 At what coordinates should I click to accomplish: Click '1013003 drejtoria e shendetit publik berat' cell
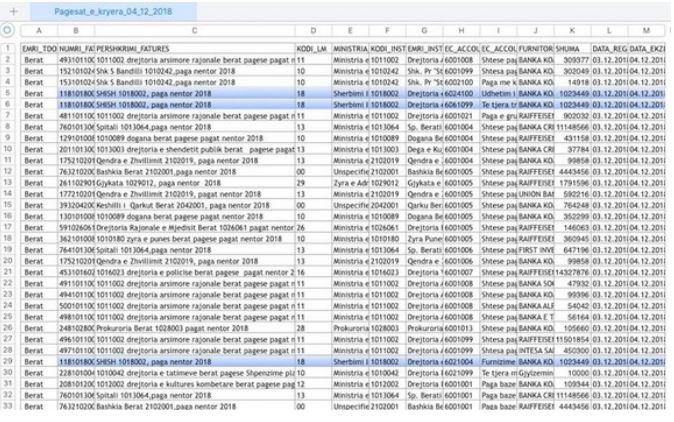194,149
